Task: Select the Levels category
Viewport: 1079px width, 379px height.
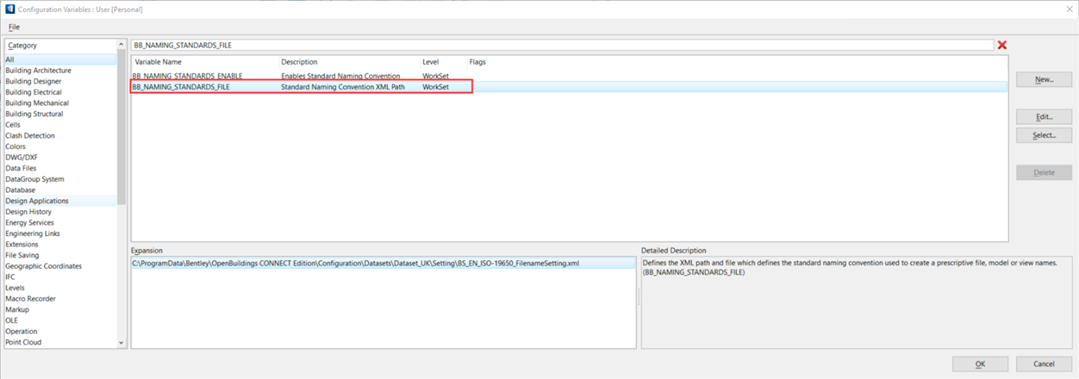Action: tap(61, 288)
